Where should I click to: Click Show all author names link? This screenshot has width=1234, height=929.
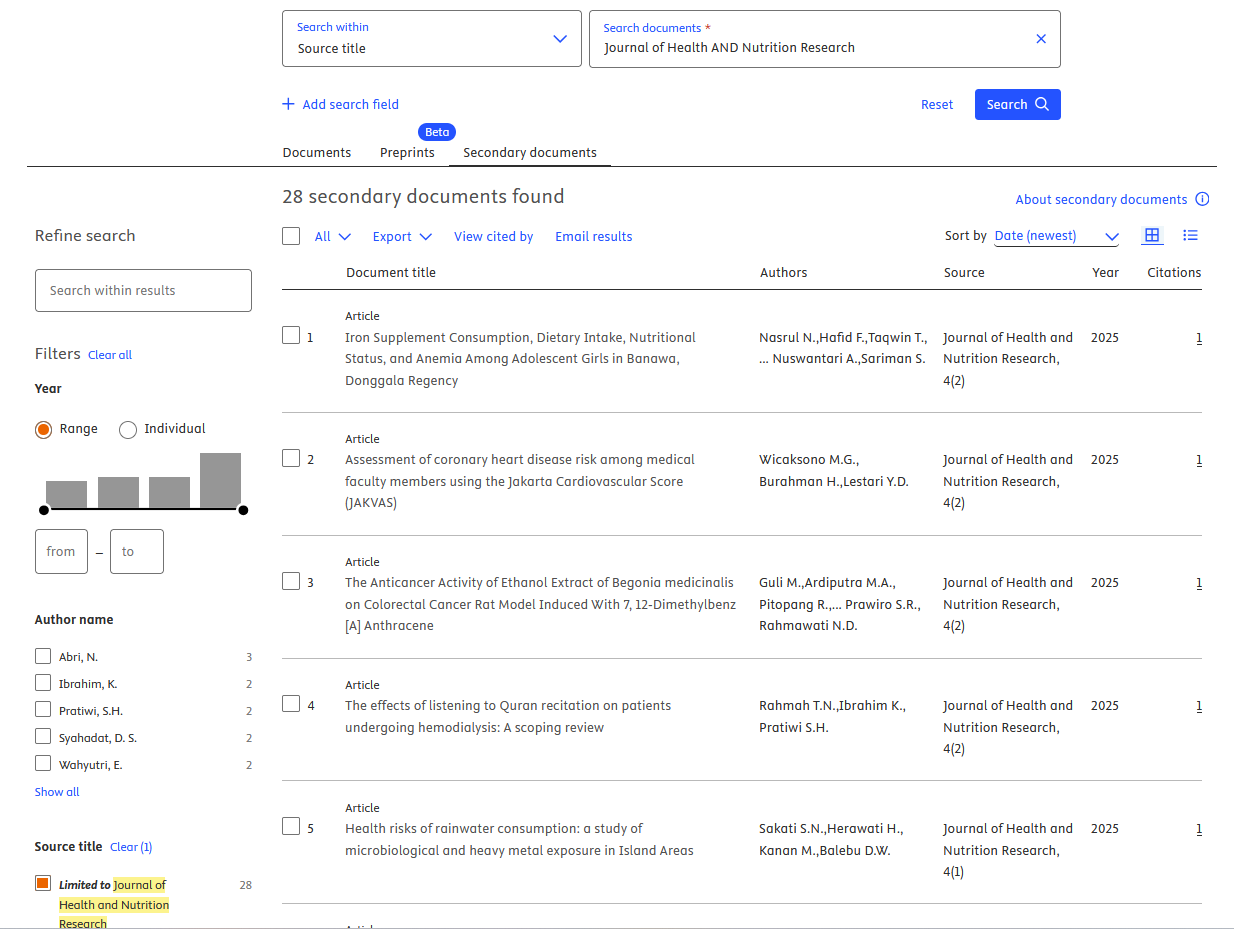[x=57, y=792]
